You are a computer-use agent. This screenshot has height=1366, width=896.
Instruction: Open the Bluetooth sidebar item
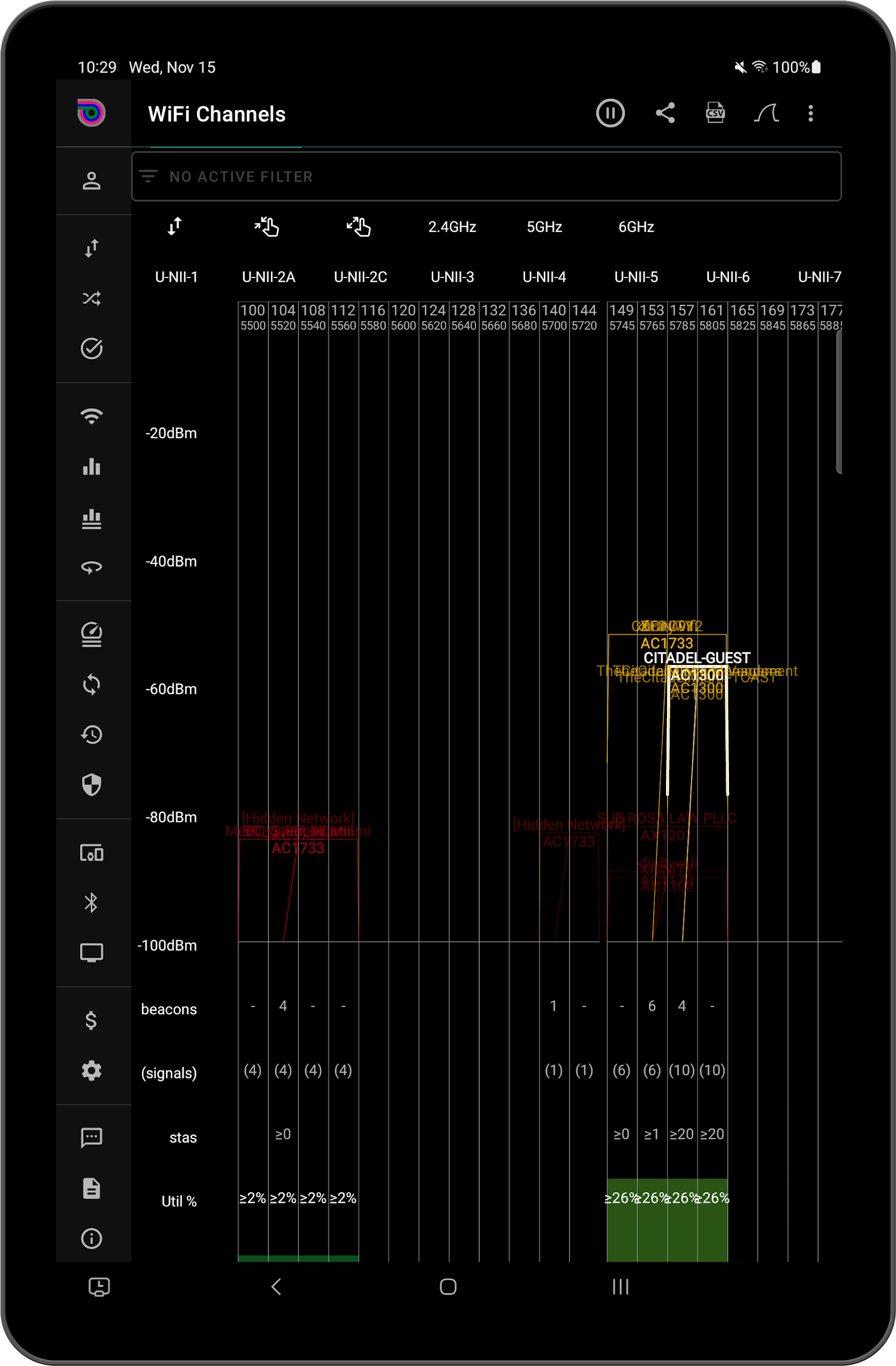(91, 903)
